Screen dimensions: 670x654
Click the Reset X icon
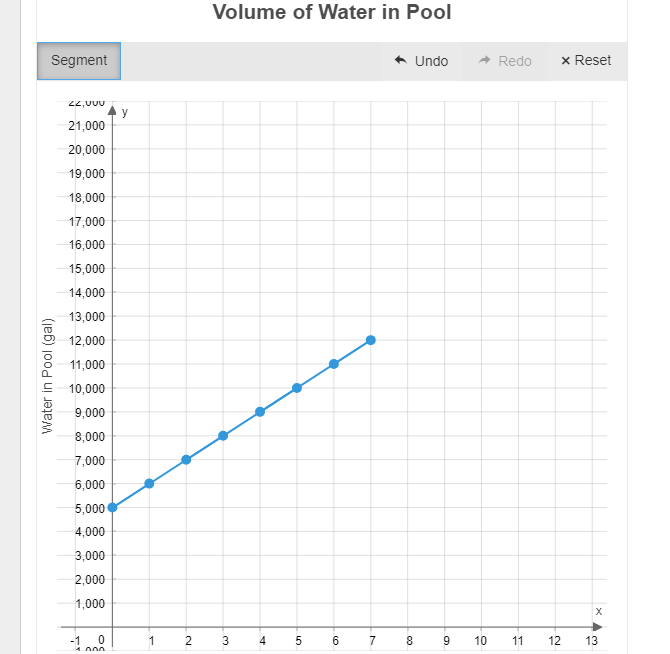(565, 61)
